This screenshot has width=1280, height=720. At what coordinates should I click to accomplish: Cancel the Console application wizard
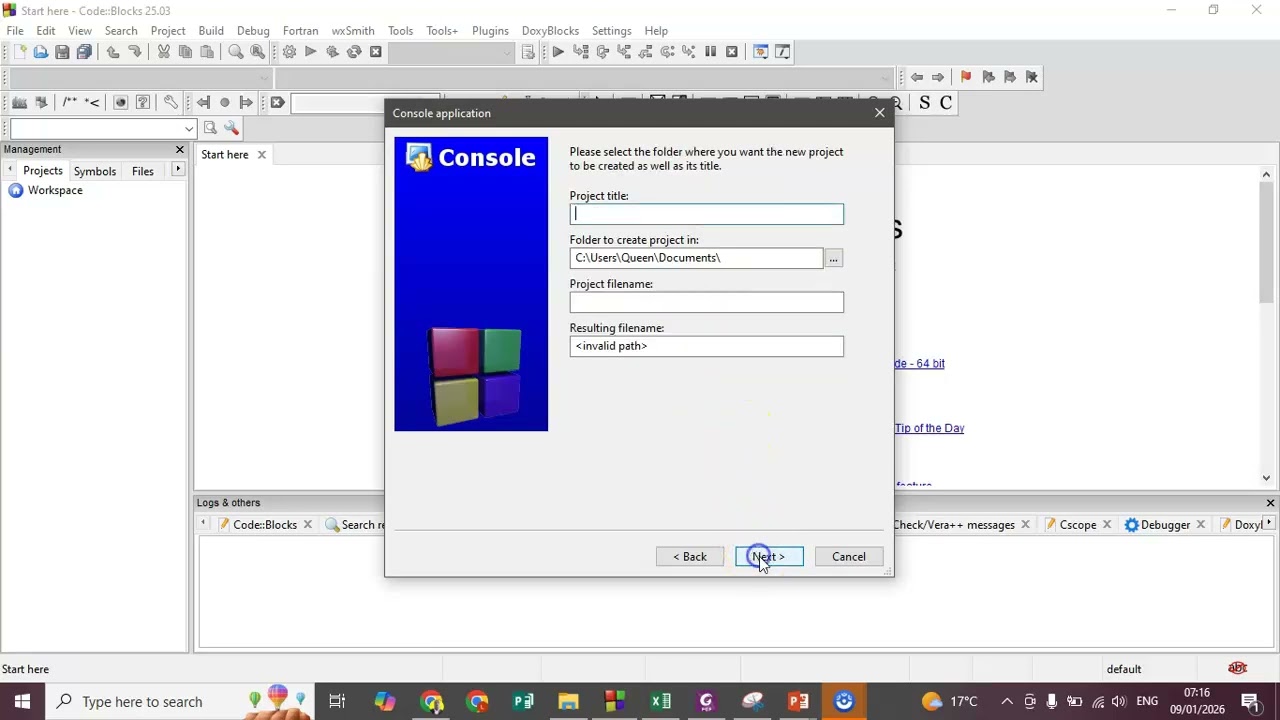click(x=849, y=557)
